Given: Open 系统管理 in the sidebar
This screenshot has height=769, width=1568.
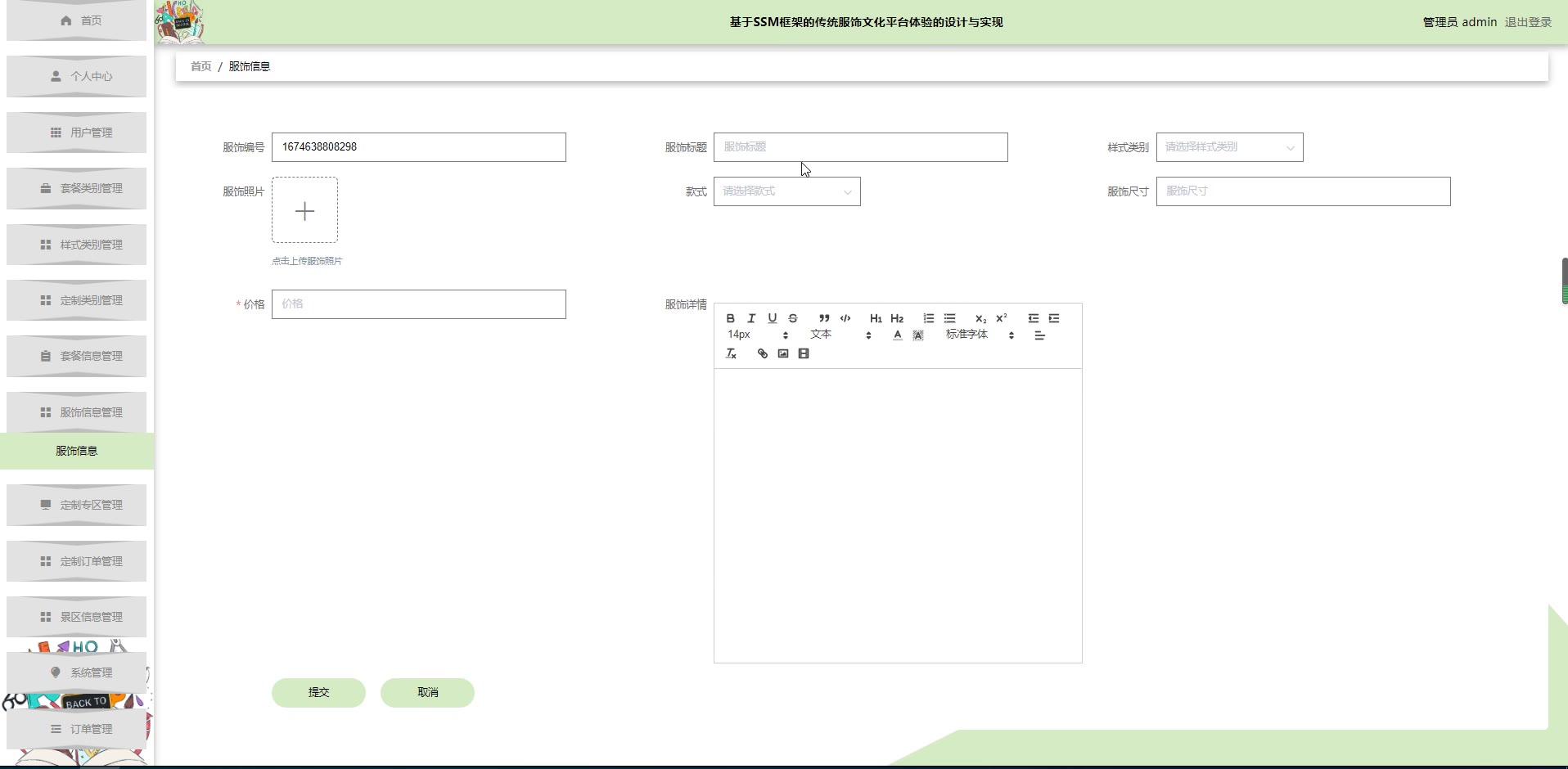Looking at the screenshot, I should (x=77, y=672).
